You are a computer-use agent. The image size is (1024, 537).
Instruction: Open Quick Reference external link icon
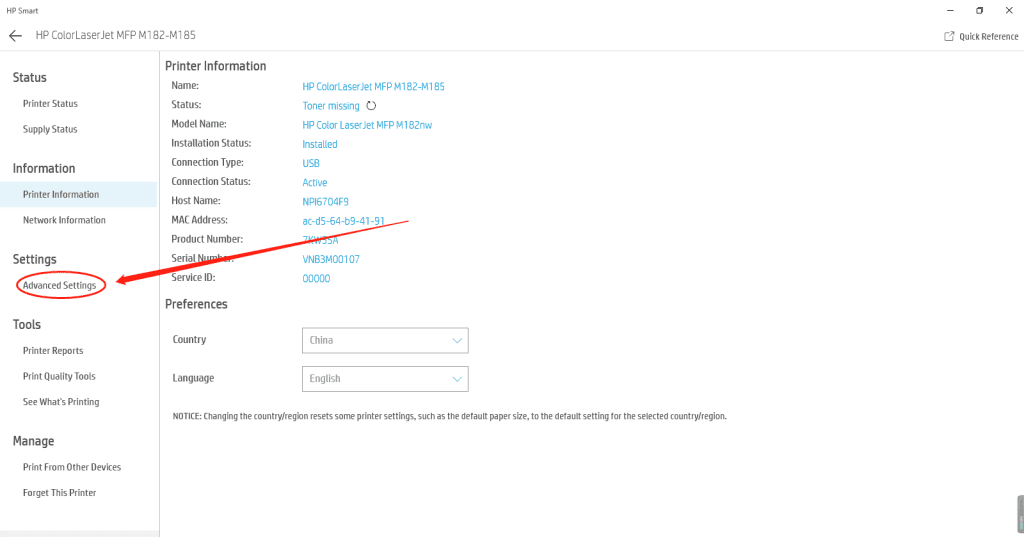[x=949, y=36]
